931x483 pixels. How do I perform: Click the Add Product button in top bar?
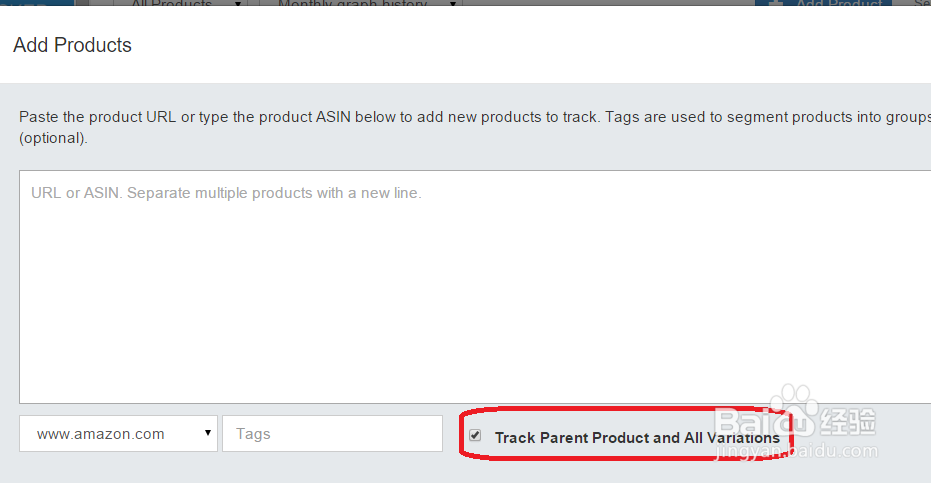click(x=824, y=3)
